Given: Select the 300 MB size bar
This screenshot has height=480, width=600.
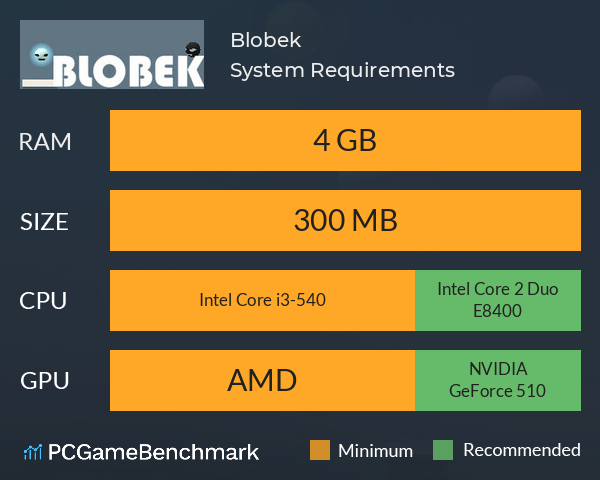Looking at the screenshot, I should coord(345,220).
